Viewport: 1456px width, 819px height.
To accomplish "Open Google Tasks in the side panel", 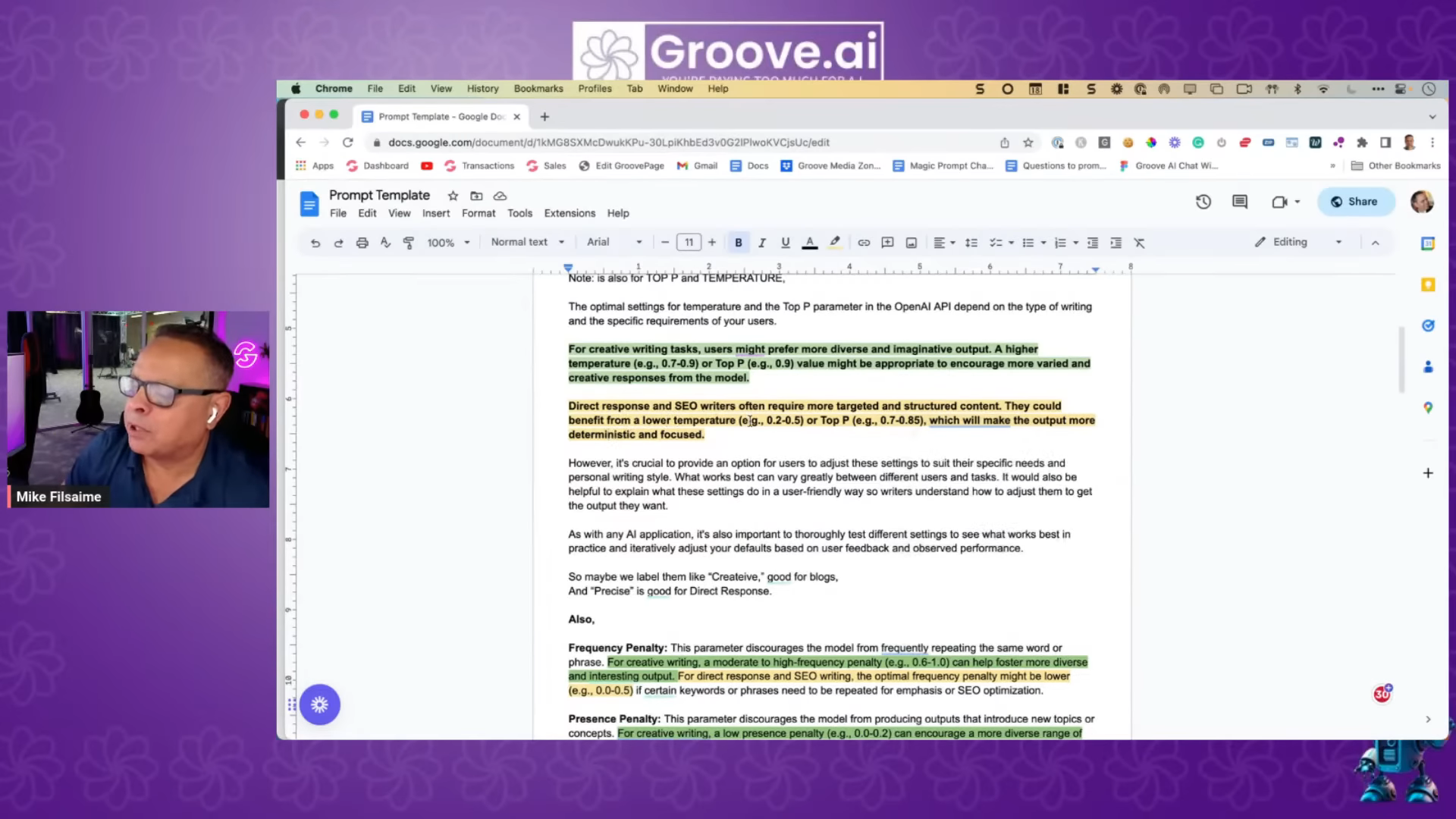I will click(x=1428, y=325).
